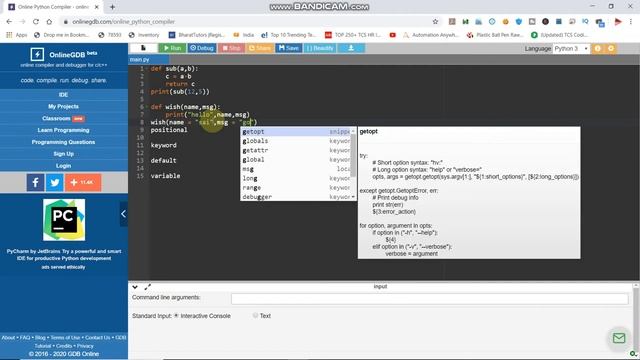Viewport: 640px width, 360px height.
Task: Select the Text standard input radio button
Action: pyautogui.click(x=256, y=316)
